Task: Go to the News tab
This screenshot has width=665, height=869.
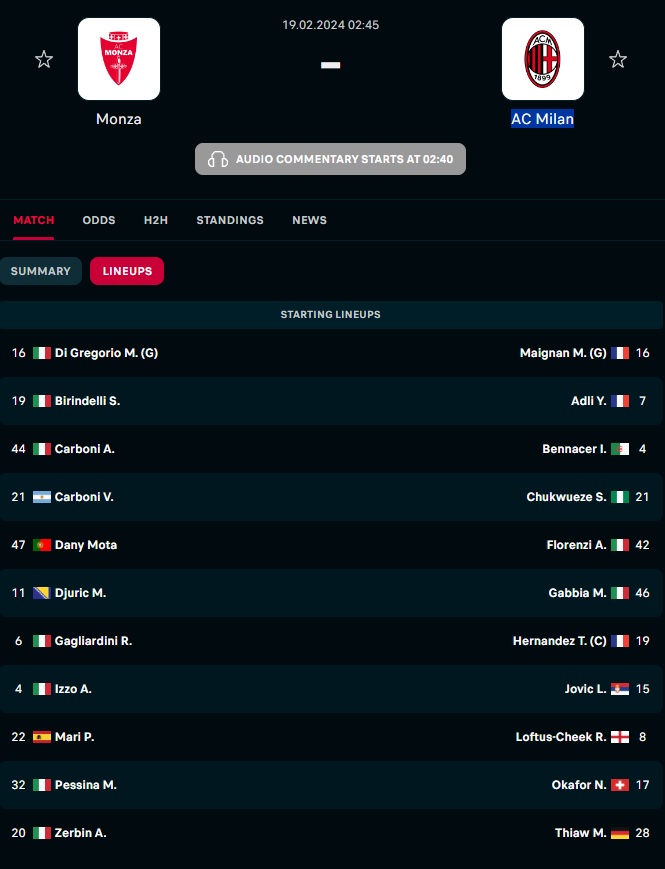Action: pos(309,220)
